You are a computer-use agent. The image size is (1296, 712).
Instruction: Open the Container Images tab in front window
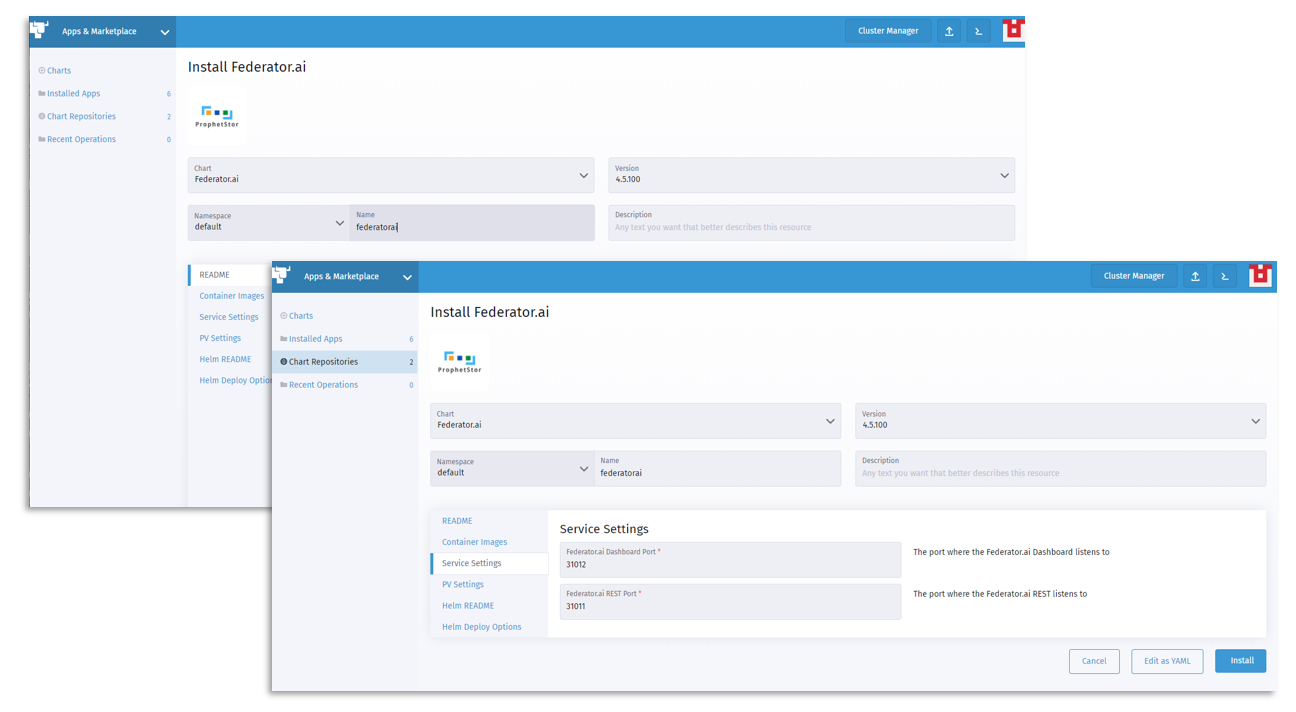pos(475,542)
